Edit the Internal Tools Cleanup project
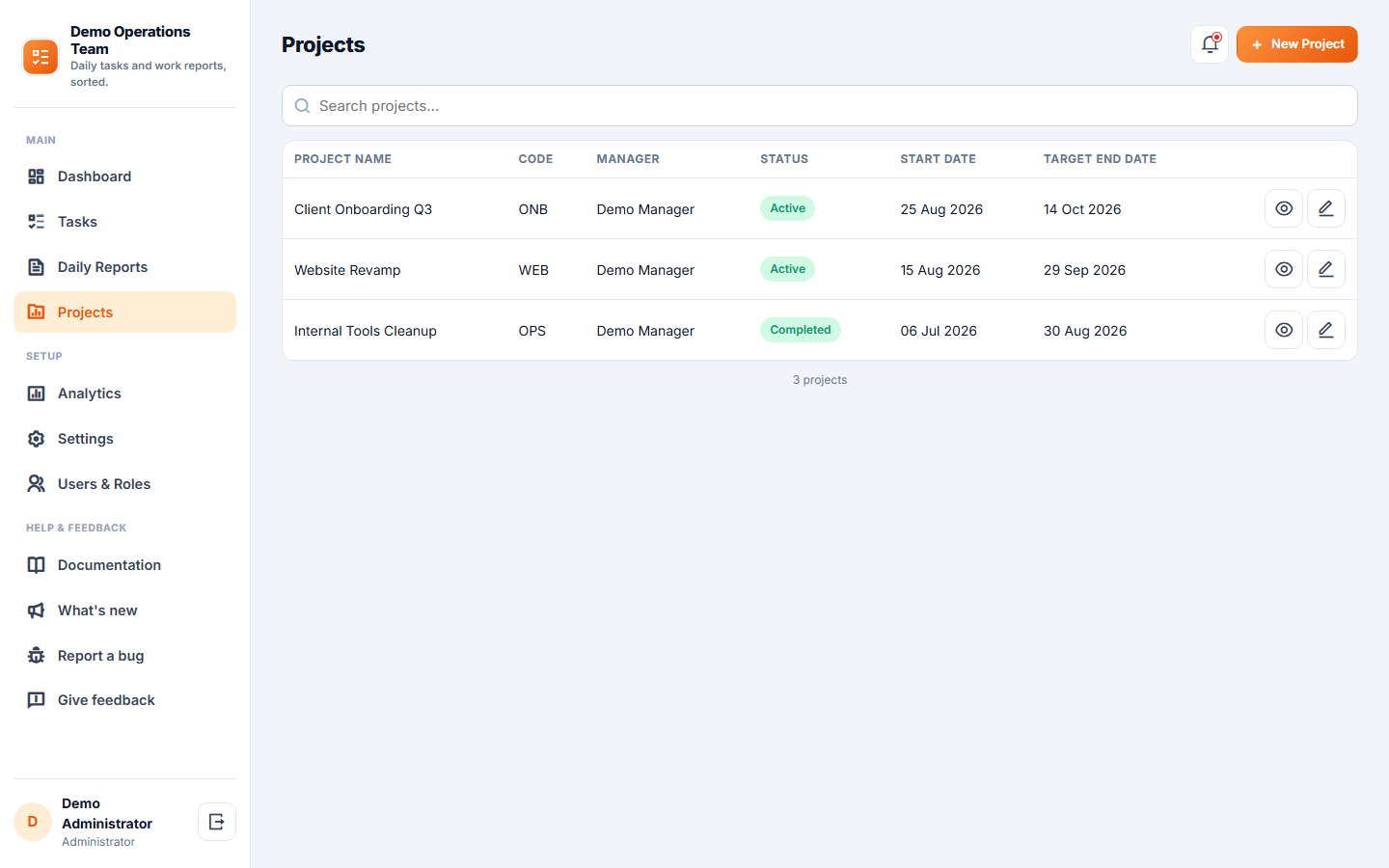Image resolution: width=1389 pixels, height=868 pixels. 1326,330
